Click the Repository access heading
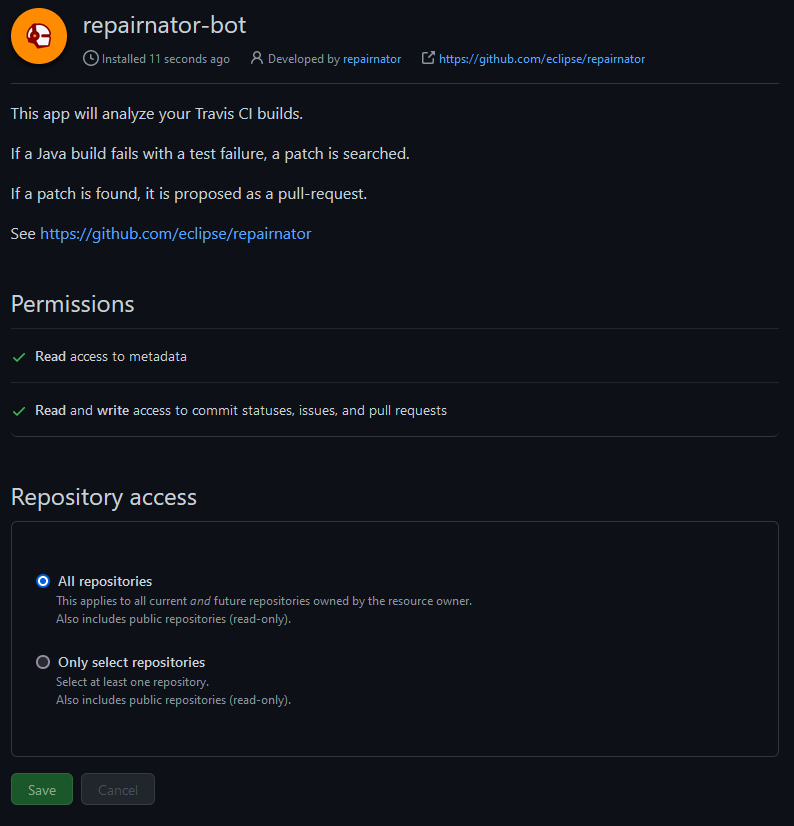The height and width of the screenshot is (826, 794). coord(104,497)
